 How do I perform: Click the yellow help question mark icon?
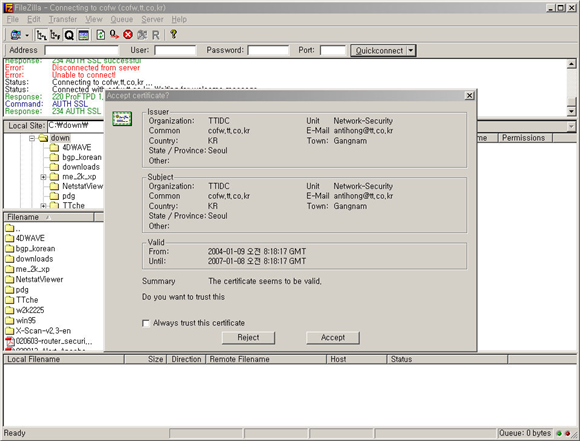pos(173,34)
